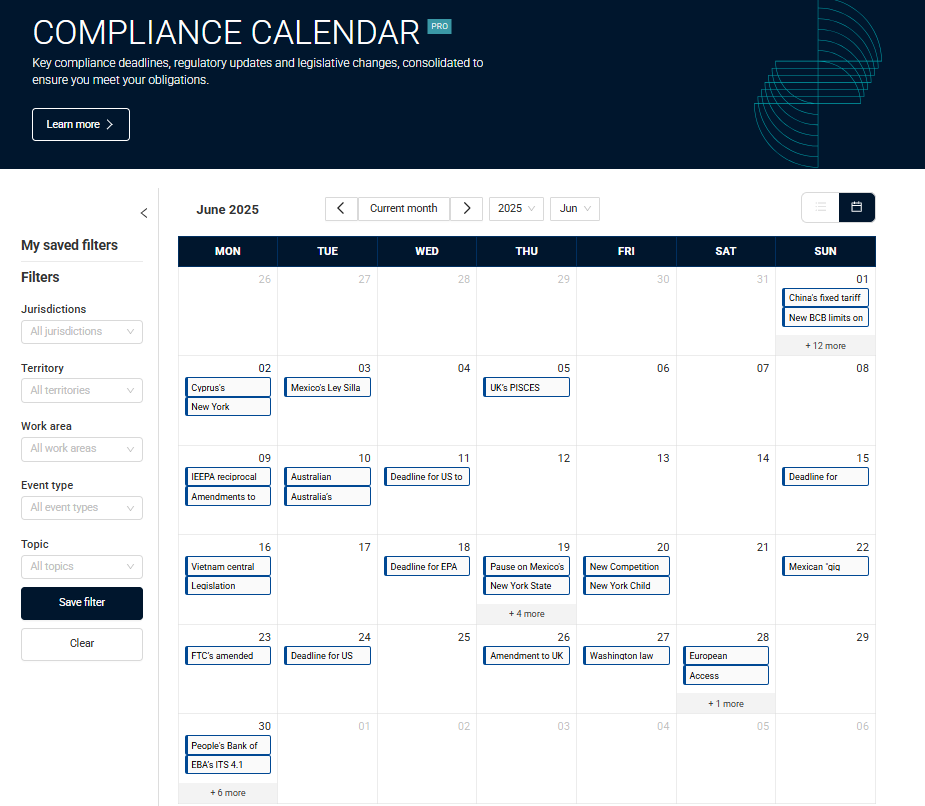Open the 2025 year selector
The height and width of the screenshot is (806, 925).
coord(516,208)
